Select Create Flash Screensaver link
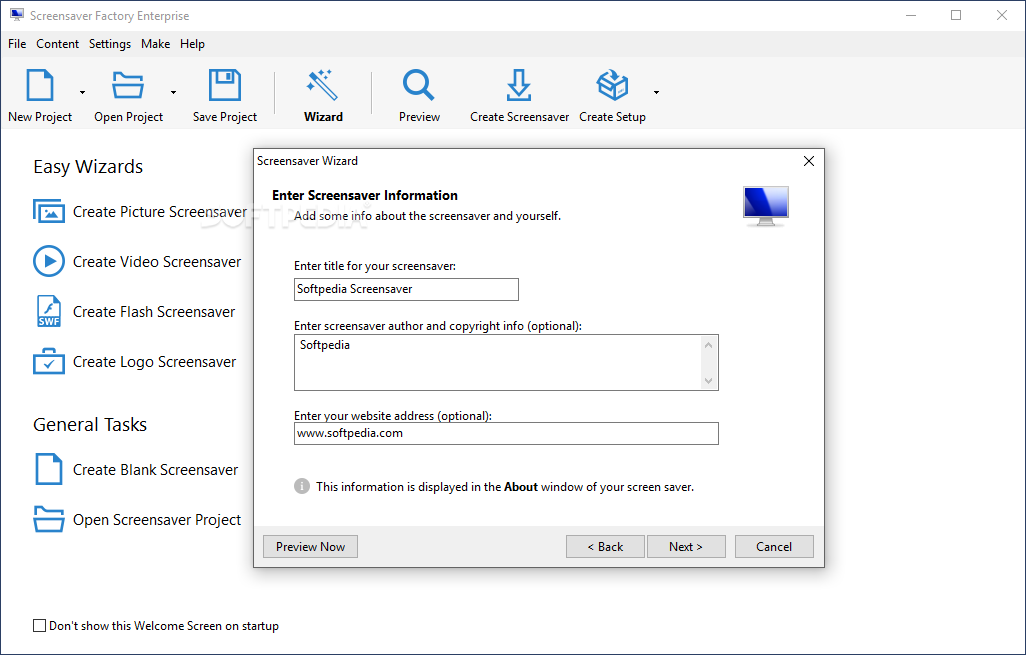The width and height of the screenshot is (1026, 655). coord(154,311)
